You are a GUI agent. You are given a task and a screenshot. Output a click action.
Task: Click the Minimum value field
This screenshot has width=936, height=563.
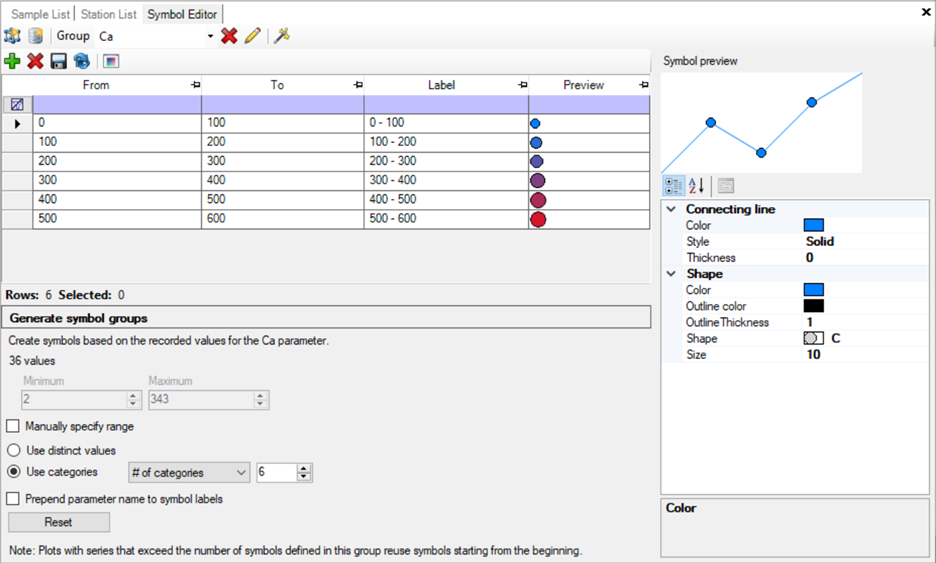click(x=74, y=399)
